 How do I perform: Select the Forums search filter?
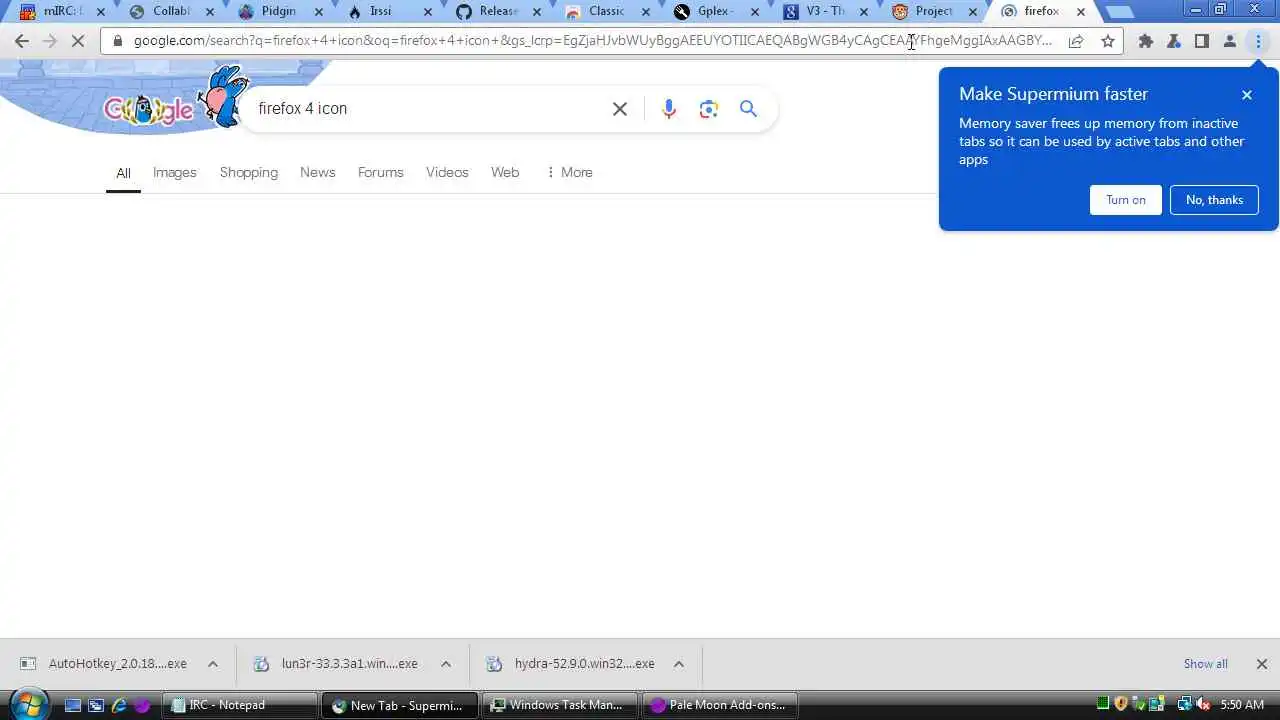(x=381, y=172)
